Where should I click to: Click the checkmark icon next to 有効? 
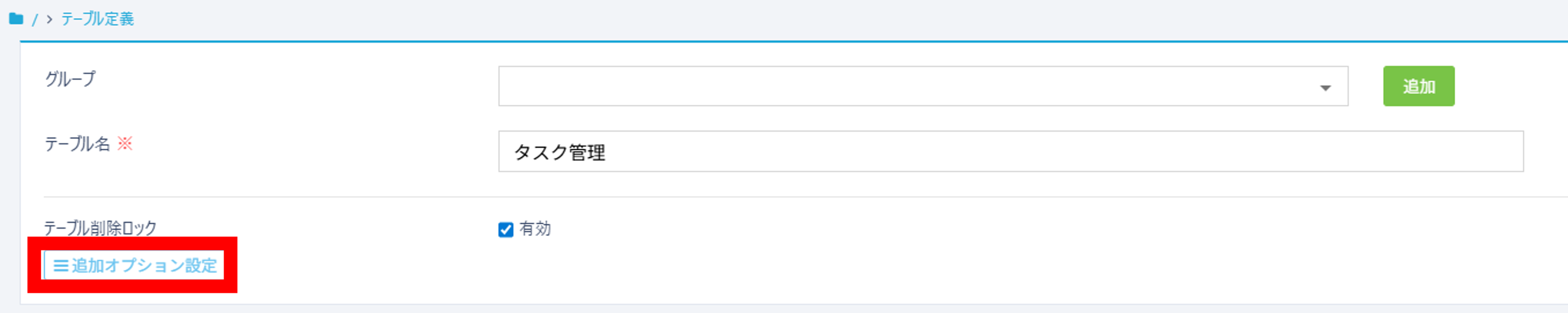[x=506, y=229]
